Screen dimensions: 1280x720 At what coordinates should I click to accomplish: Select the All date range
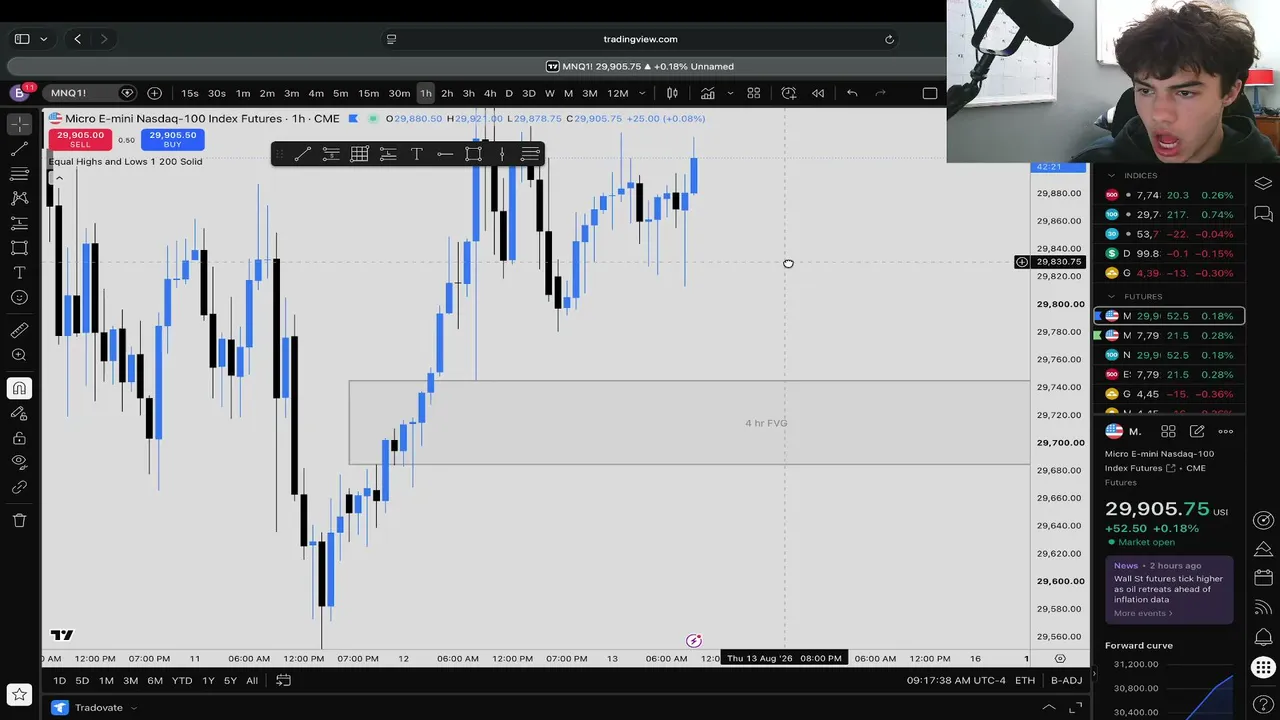[252, 681]
